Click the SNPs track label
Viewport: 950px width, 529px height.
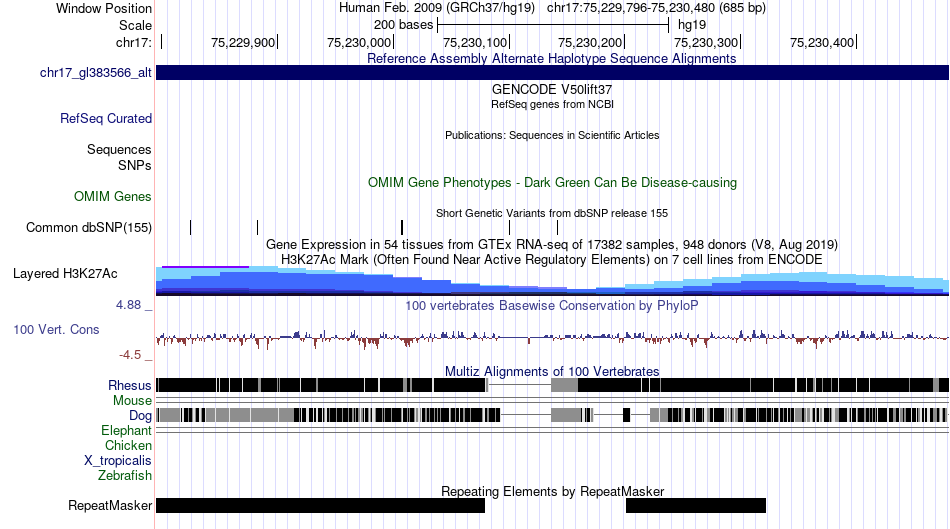(135, 165)
